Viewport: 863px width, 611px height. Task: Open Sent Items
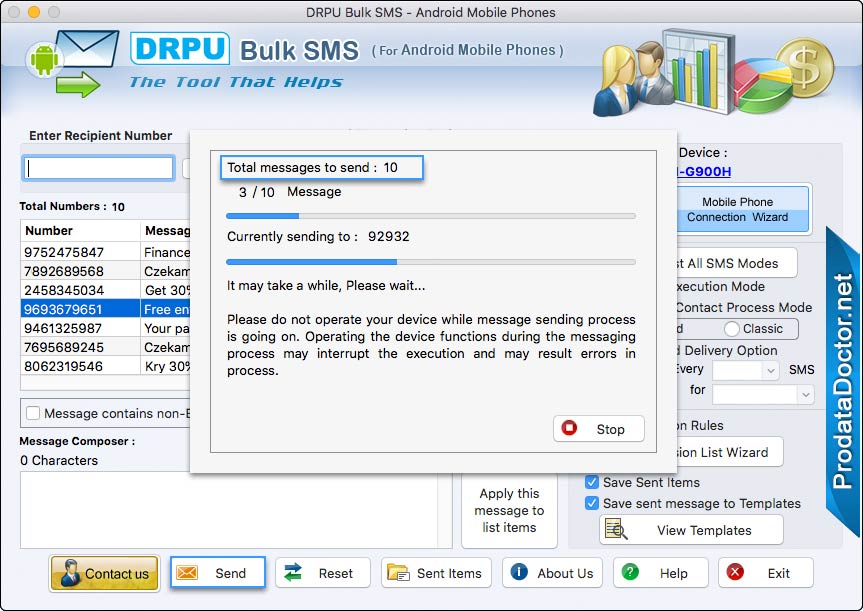pos(436,572)
